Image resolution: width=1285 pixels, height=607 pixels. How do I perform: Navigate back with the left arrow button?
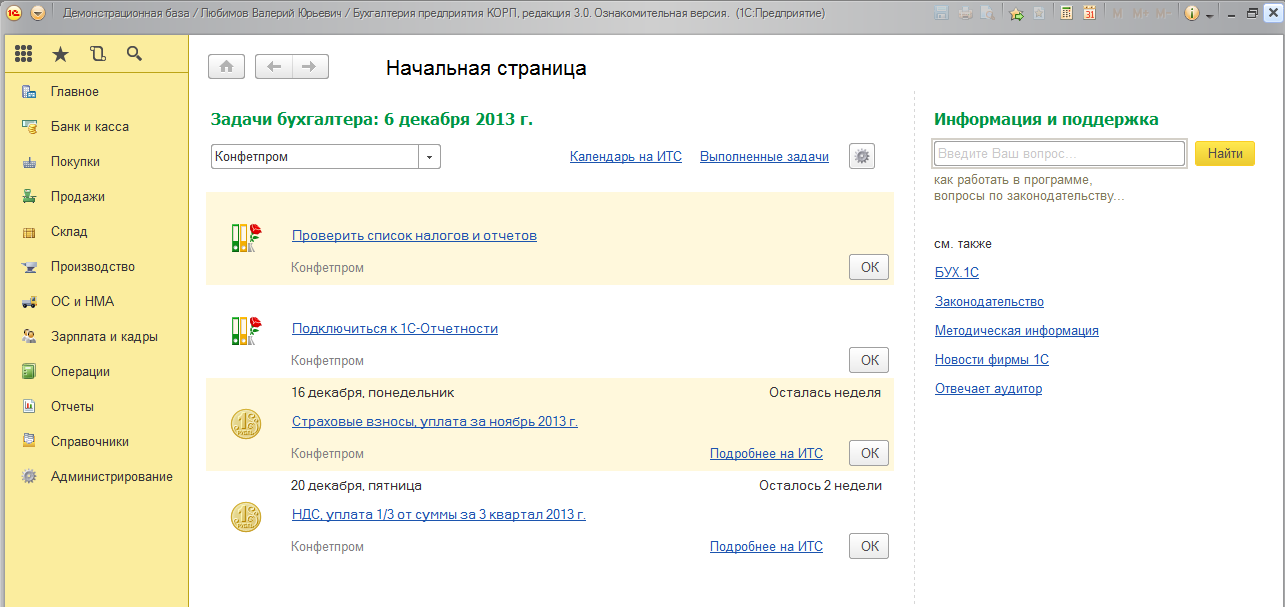tap(274, 67)
